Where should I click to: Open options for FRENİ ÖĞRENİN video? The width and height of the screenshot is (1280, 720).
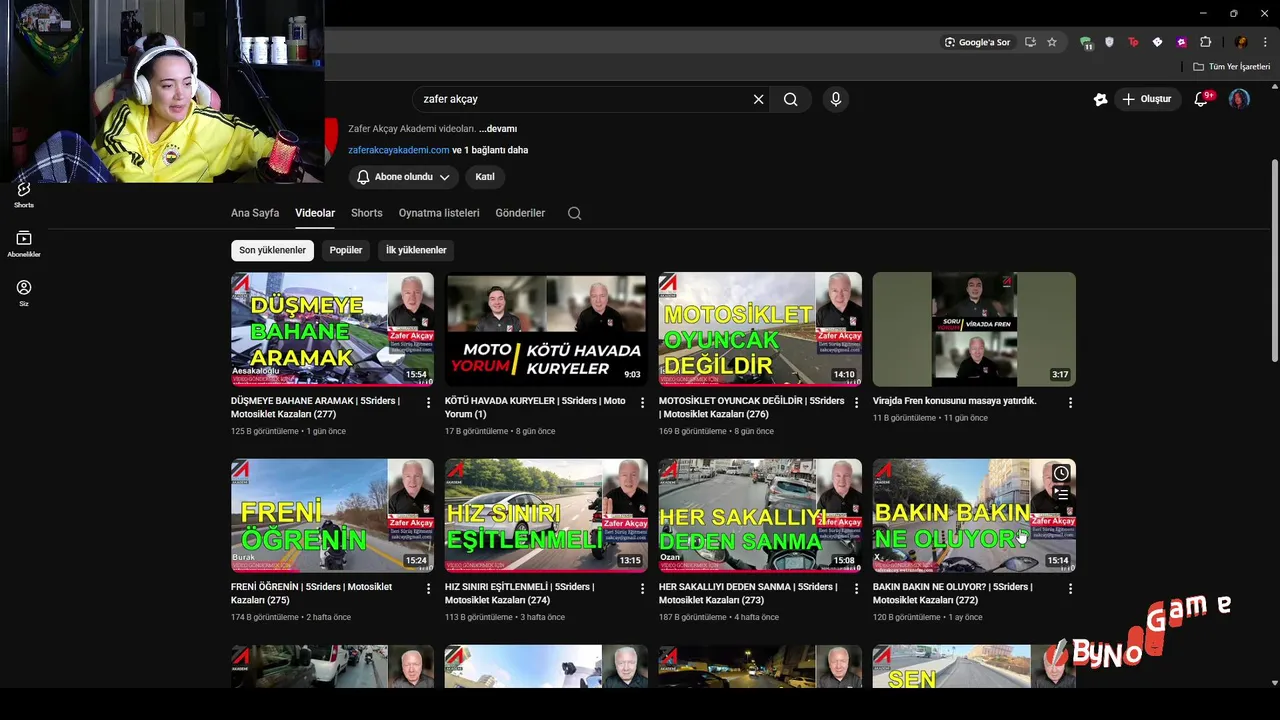click(x=428, y=589)
